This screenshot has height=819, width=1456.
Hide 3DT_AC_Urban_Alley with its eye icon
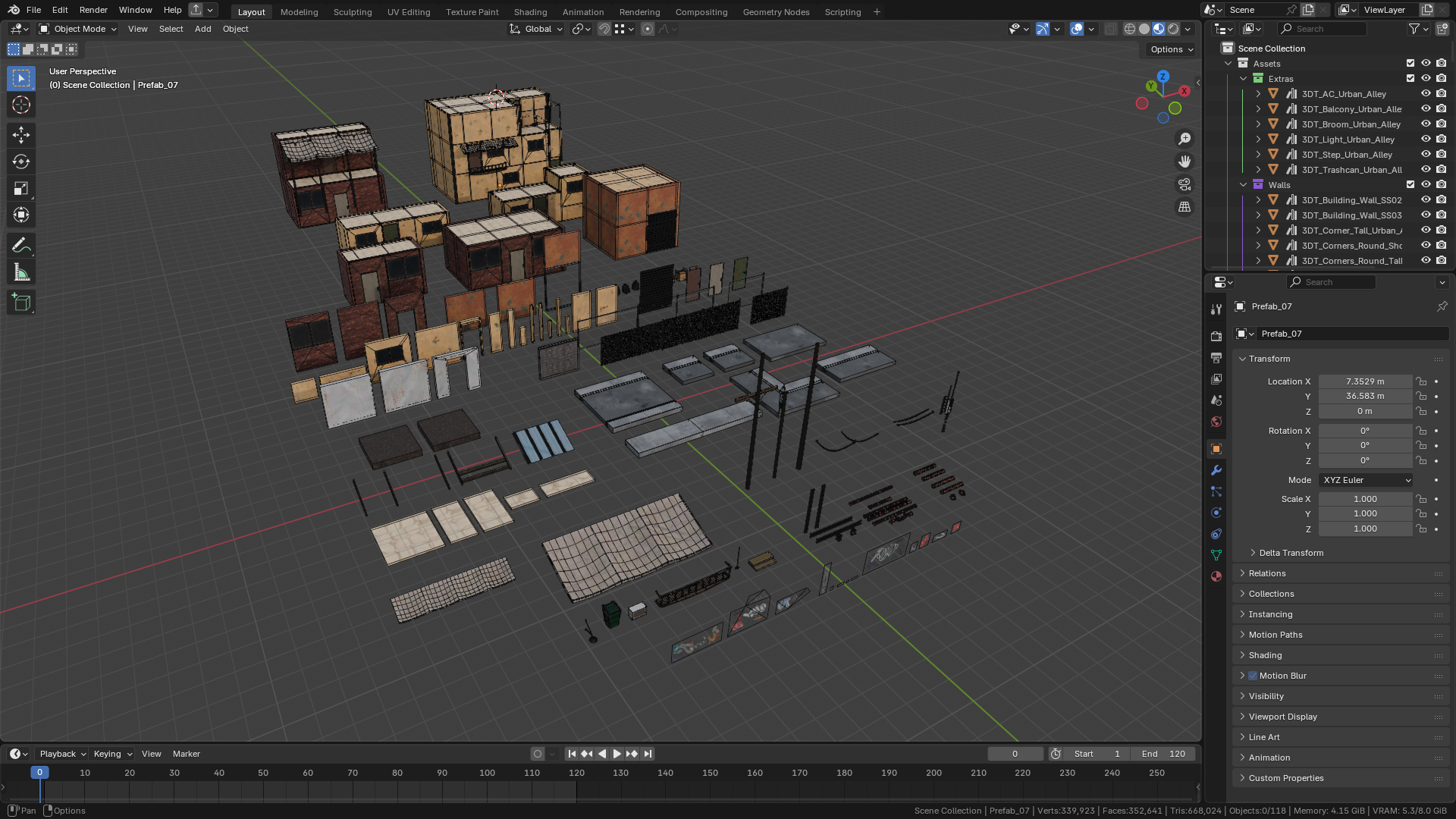[1426, 94]
